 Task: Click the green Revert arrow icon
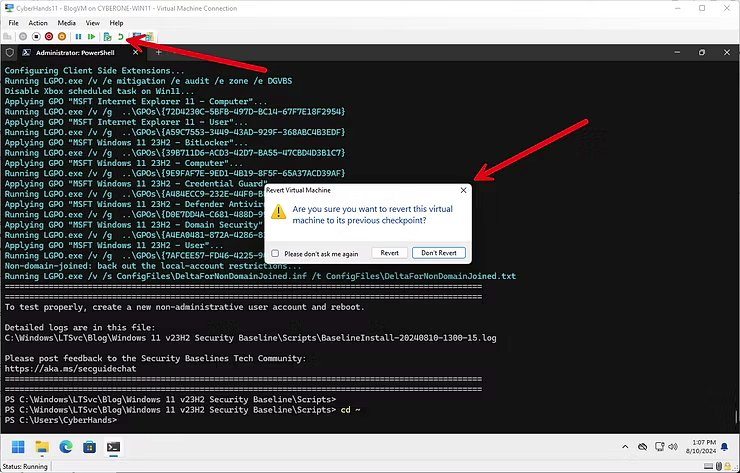click(x=121, y=36)
